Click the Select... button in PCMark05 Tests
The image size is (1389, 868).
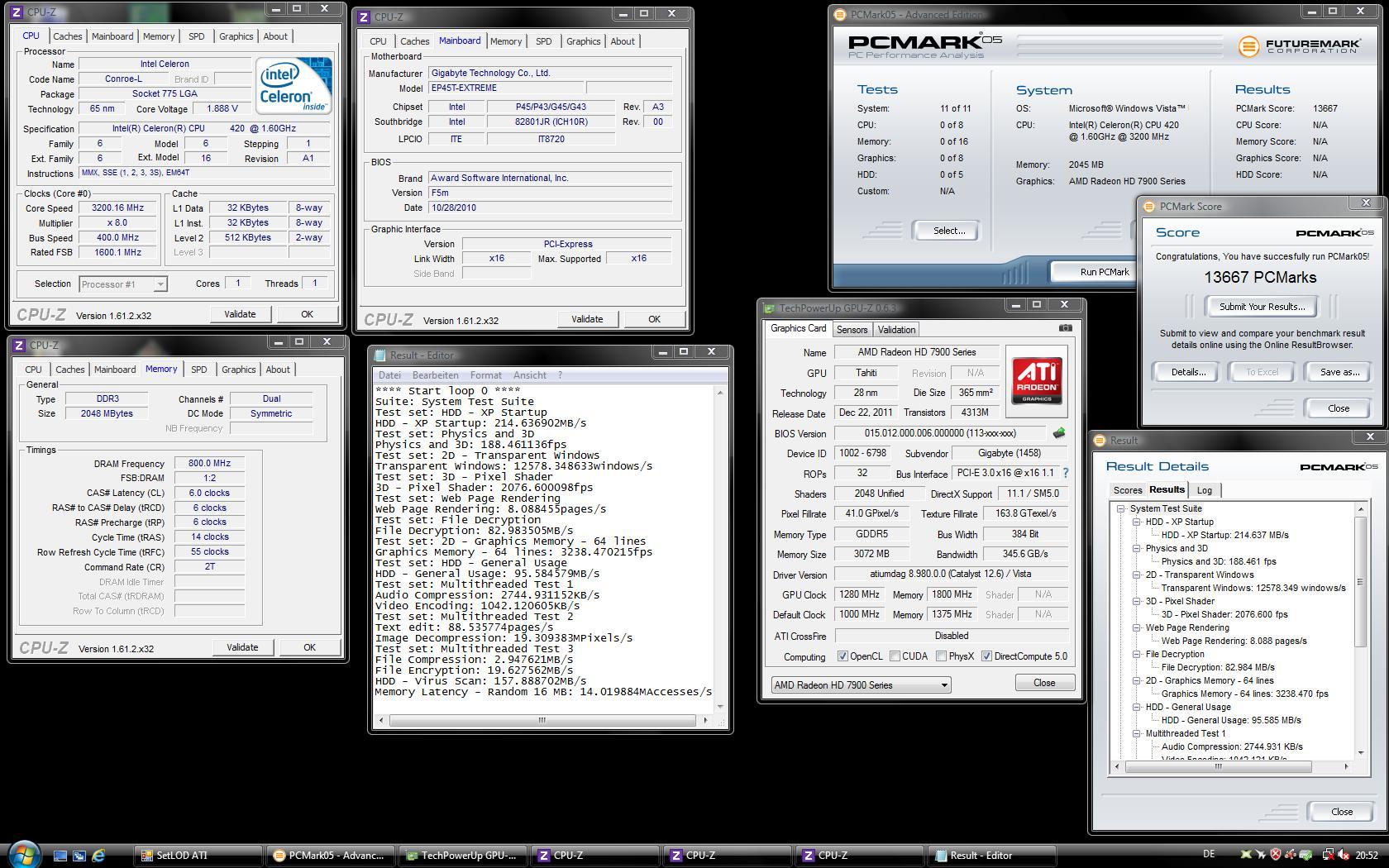[948, 231]
